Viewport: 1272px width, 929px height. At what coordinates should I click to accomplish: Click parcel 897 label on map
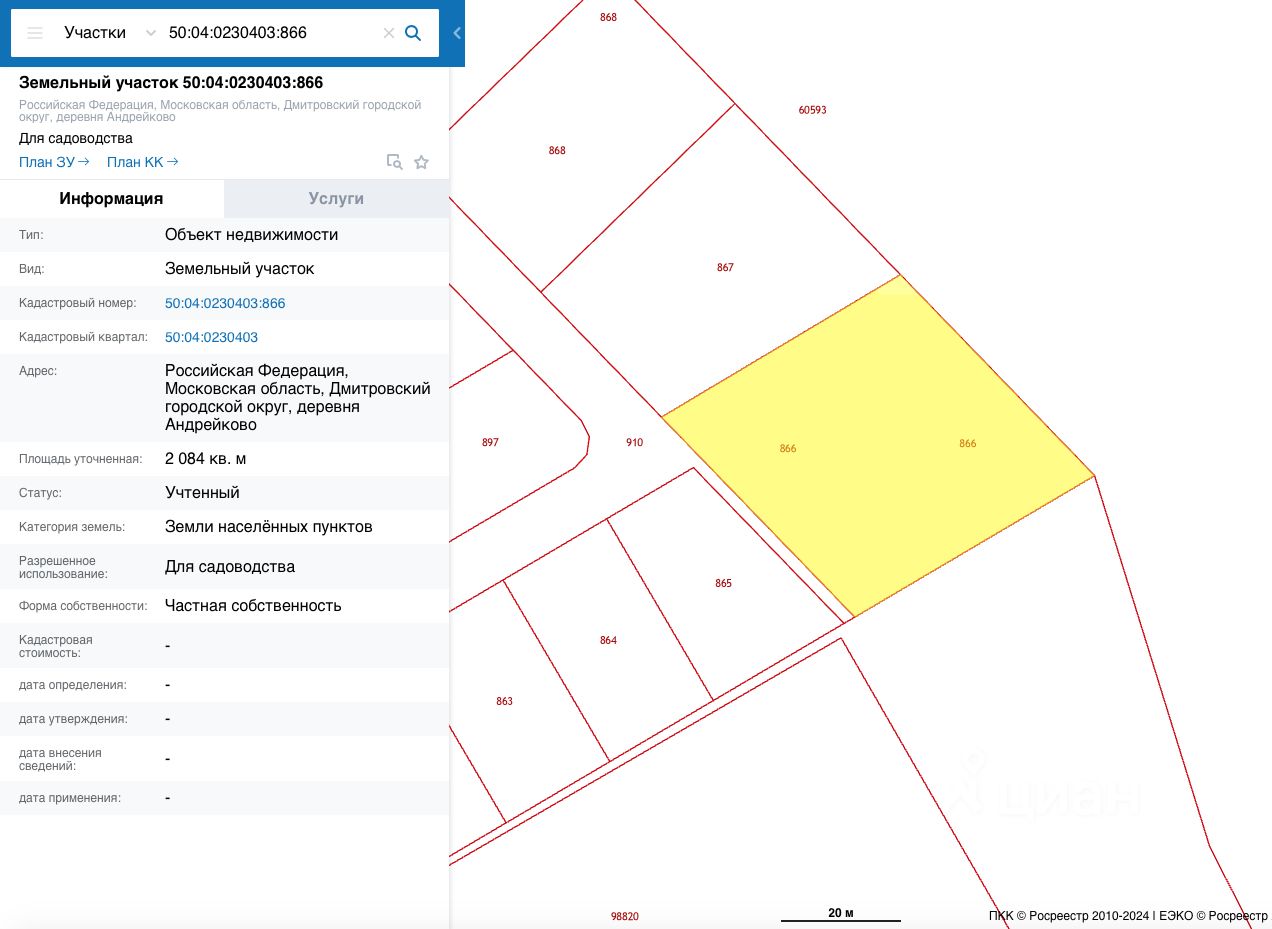[x=490, y=442]
